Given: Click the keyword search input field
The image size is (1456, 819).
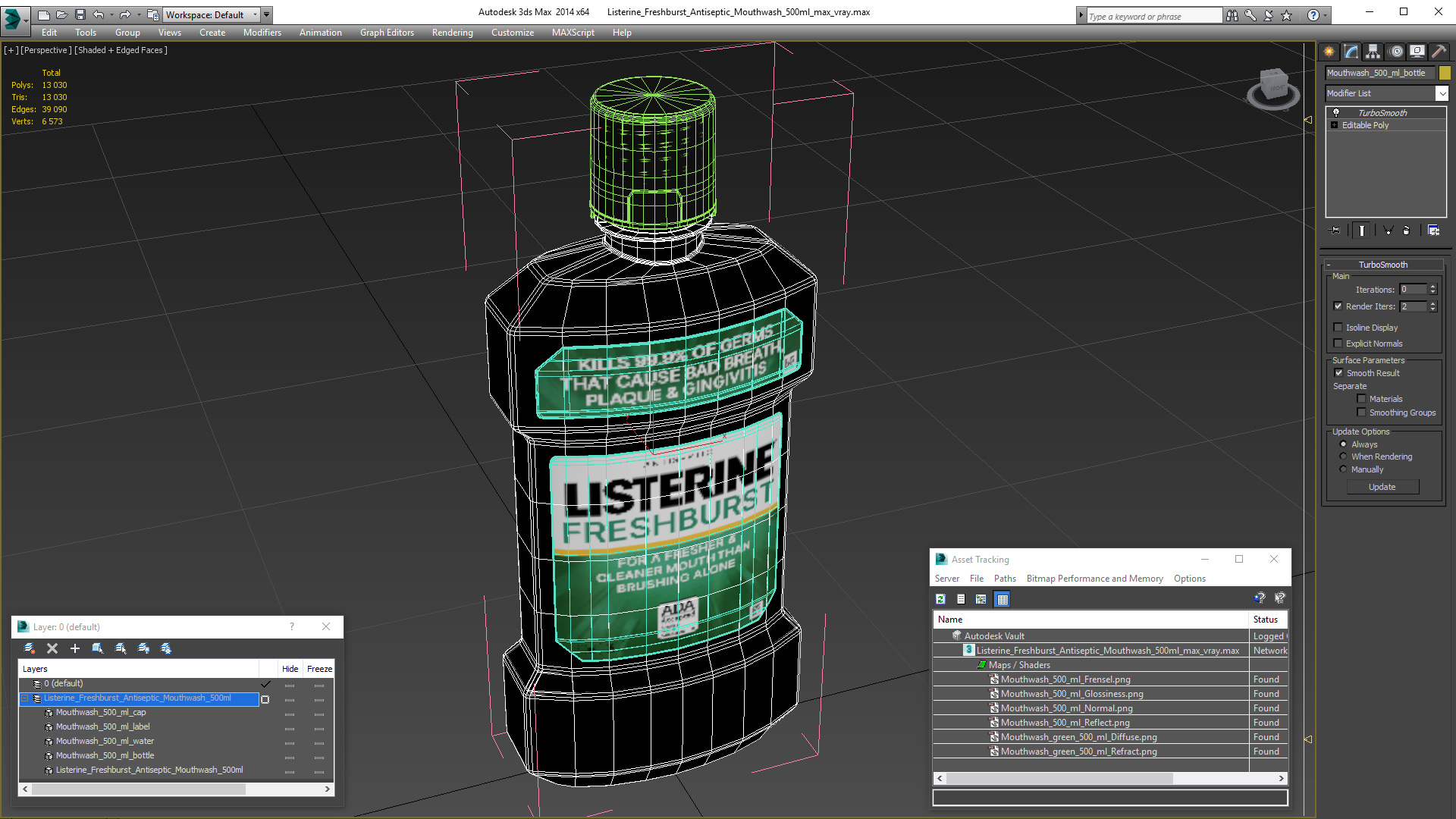Looking at the screenshot, I should [x=1154, y=16].
